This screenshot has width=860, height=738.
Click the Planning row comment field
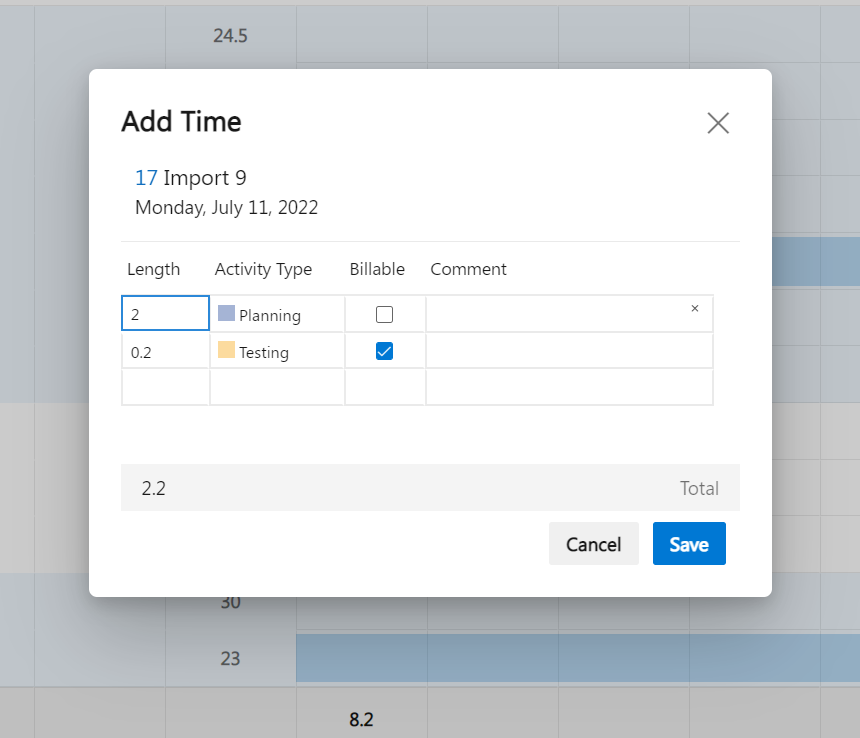tap(557, 314)
